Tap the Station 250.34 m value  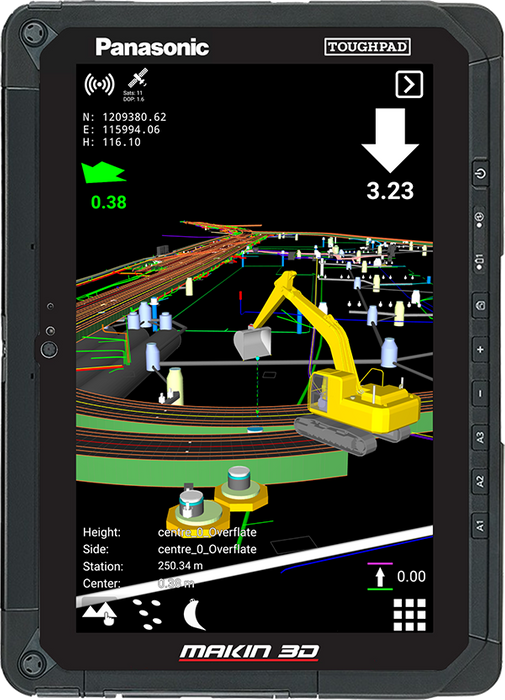coord(180,566)
